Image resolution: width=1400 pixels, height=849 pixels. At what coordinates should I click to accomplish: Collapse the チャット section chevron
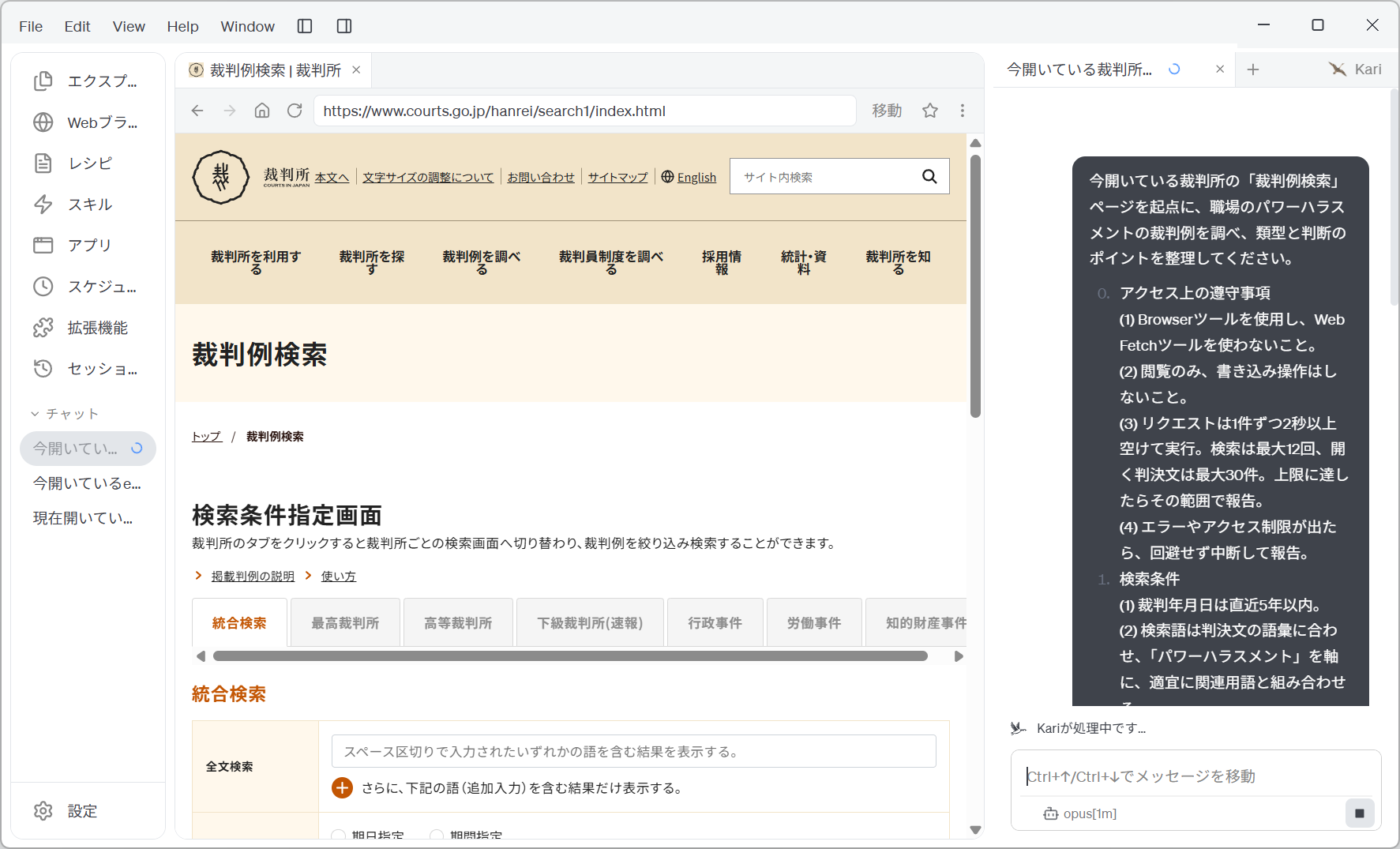[35, 414]
